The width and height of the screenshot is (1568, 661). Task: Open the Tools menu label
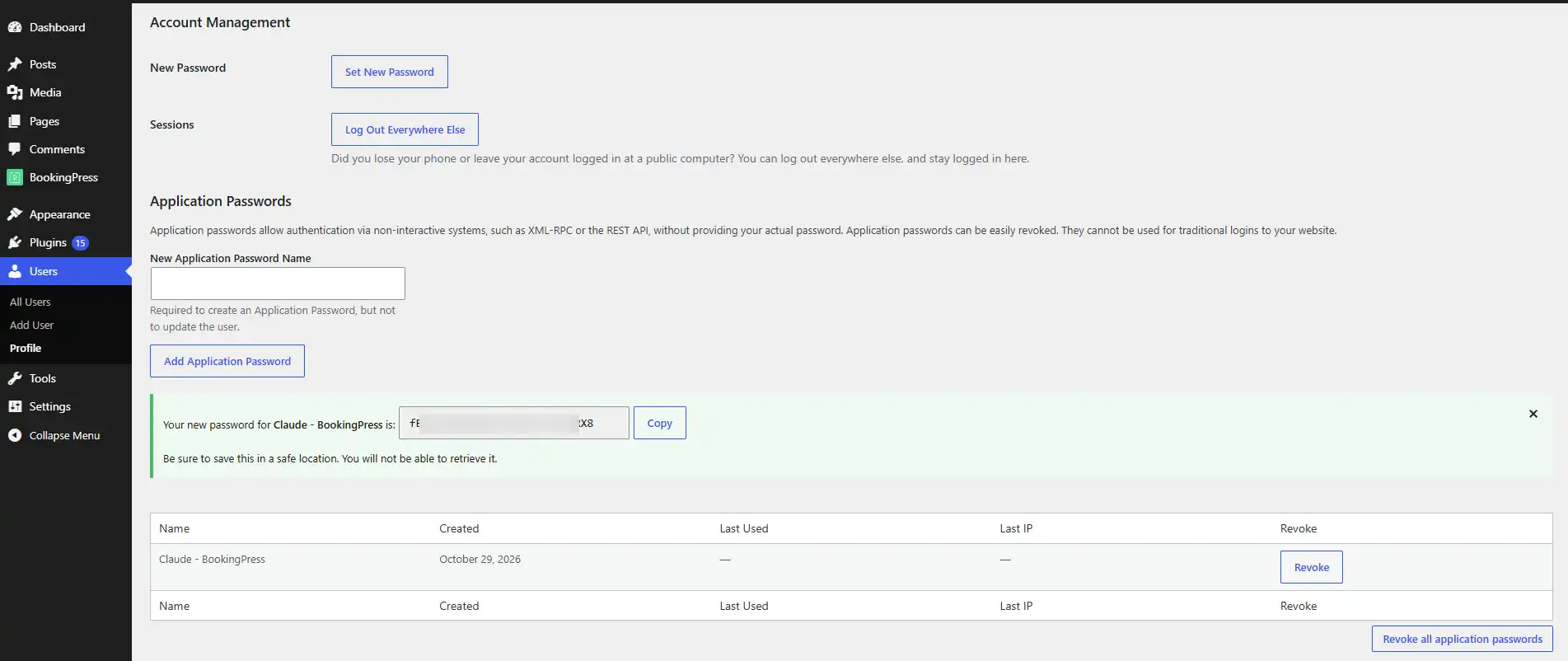click(43, 378)
